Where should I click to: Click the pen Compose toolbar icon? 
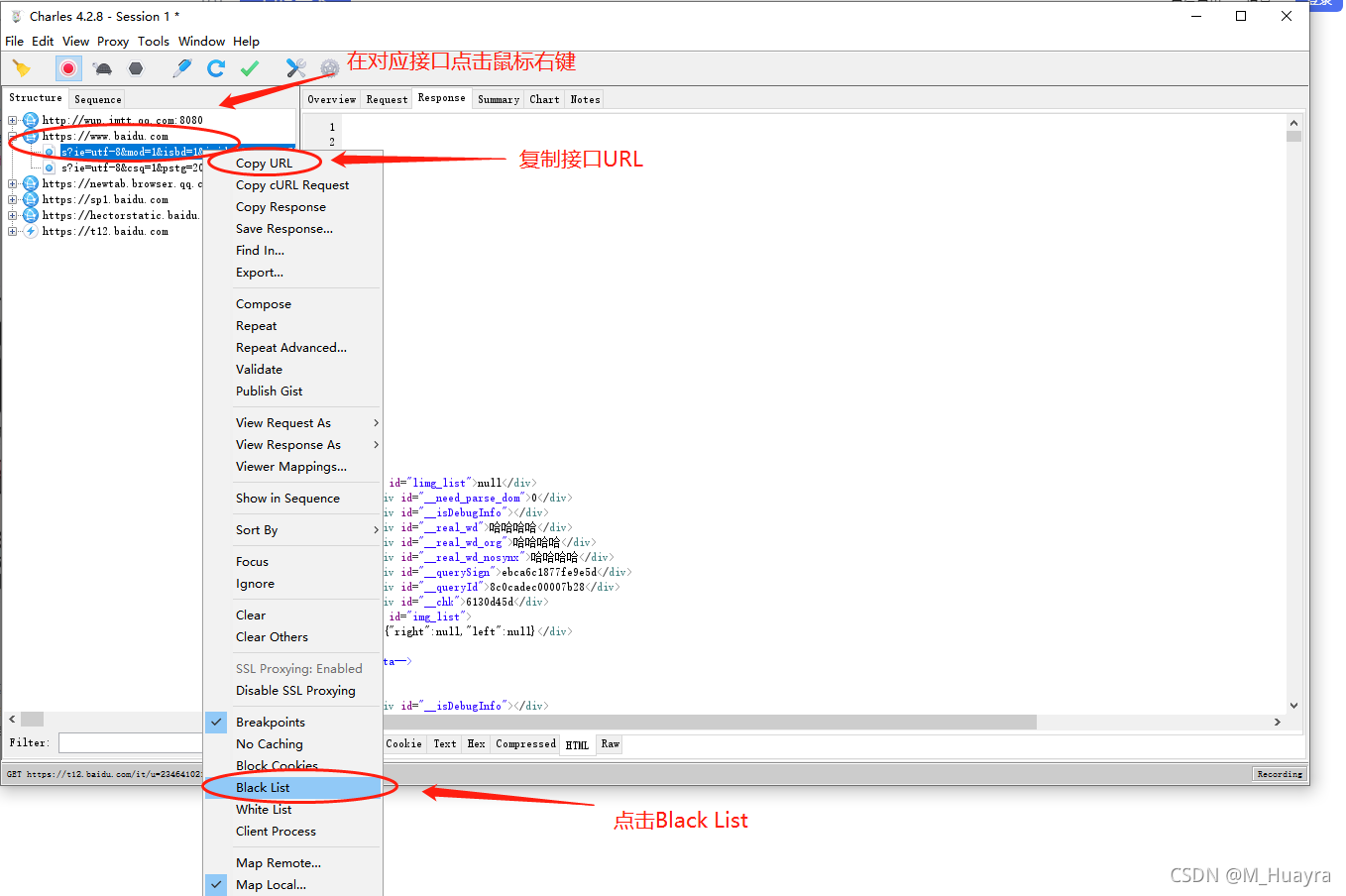(x=182, y=68)
